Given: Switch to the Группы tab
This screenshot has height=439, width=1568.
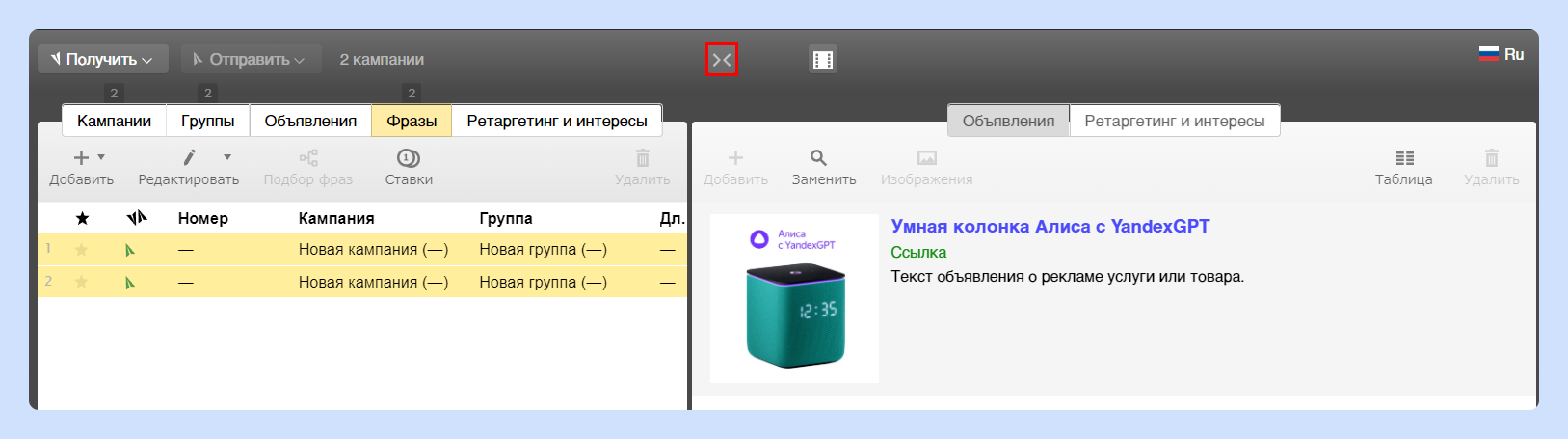Looking at the screenshot, I should point(208,121).
